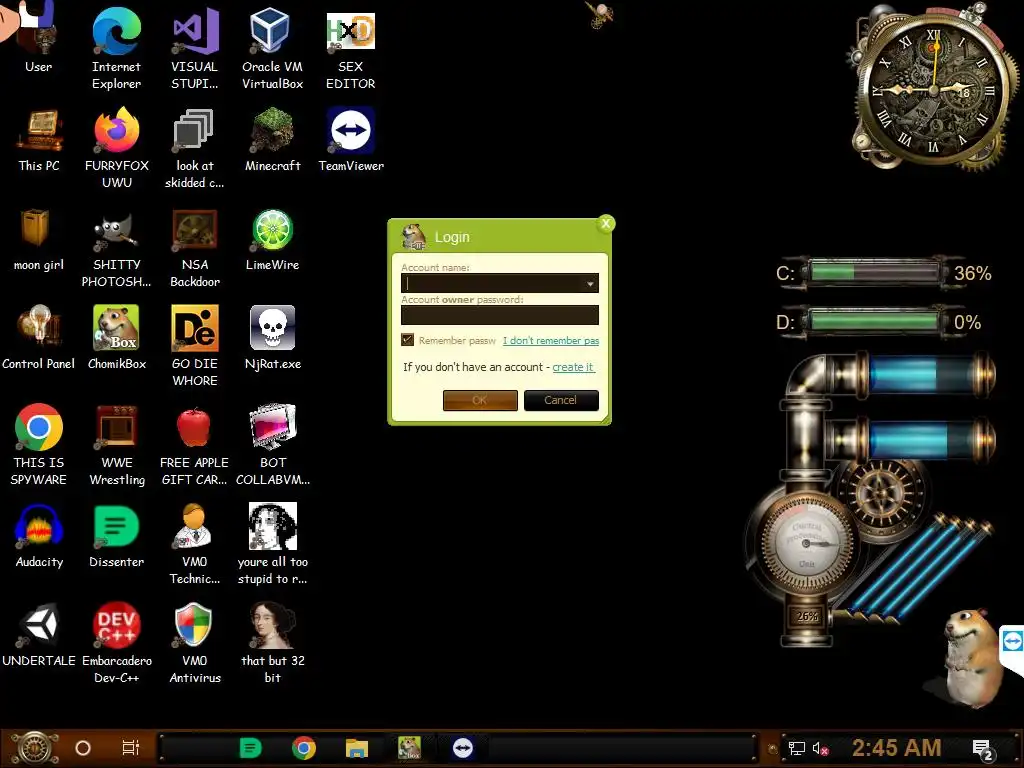Expand the Account name dropdown arrow
1024x768 pixels.
(x=590, y=283)
